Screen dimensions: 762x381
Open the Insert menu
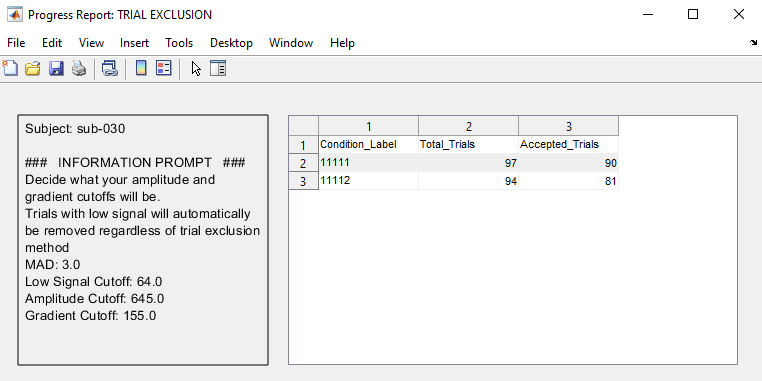tap(135, 43)
